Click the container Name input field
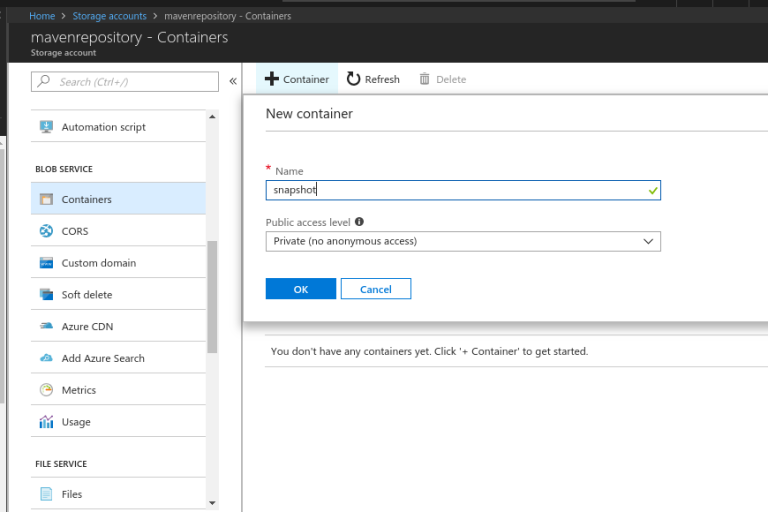This screenshot has width=768, height=512. tap(463, 190)
